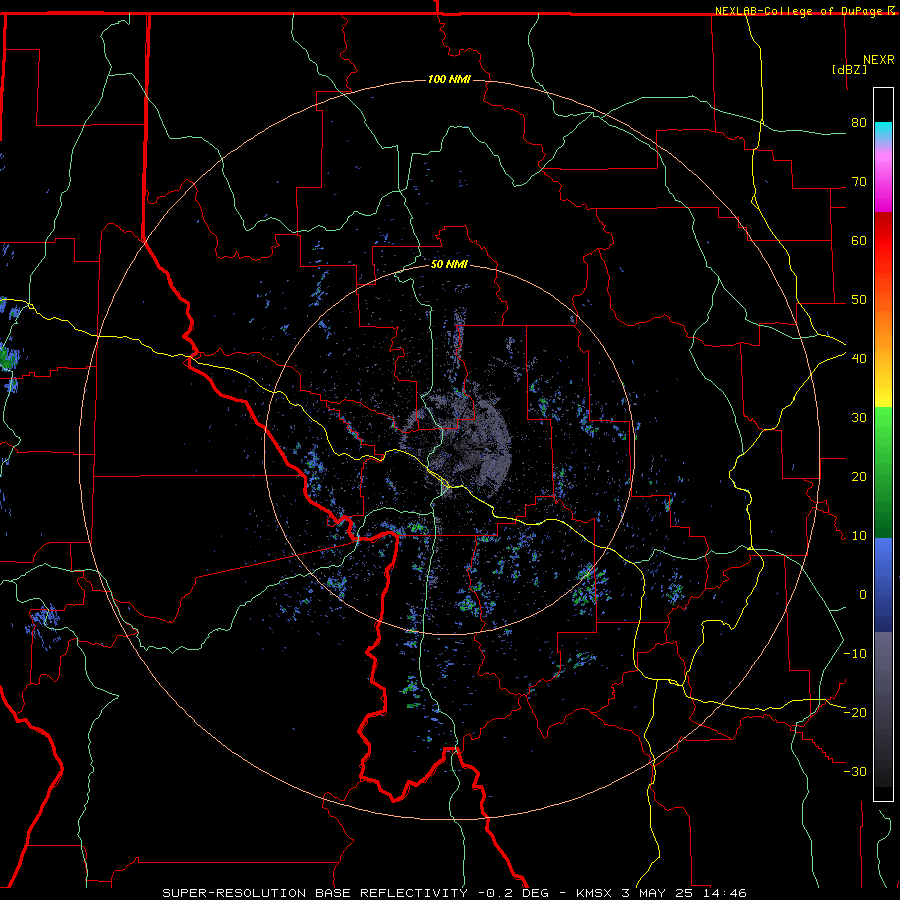Click the -10 value on dBZ scale
Viewport: 900px width, 900px height.
pyautogui.click(x=855, y=654)
